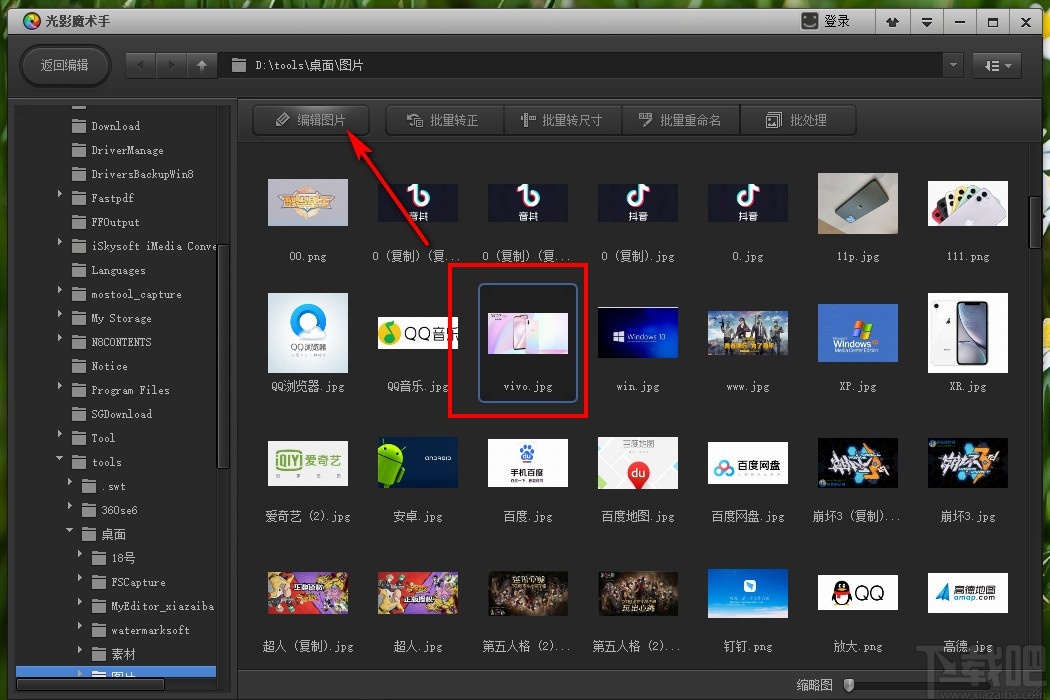The height and width of the screenshot is (700, 1050).
Task: Open the path history dropdown arrow
Action: tap(953, 66)
